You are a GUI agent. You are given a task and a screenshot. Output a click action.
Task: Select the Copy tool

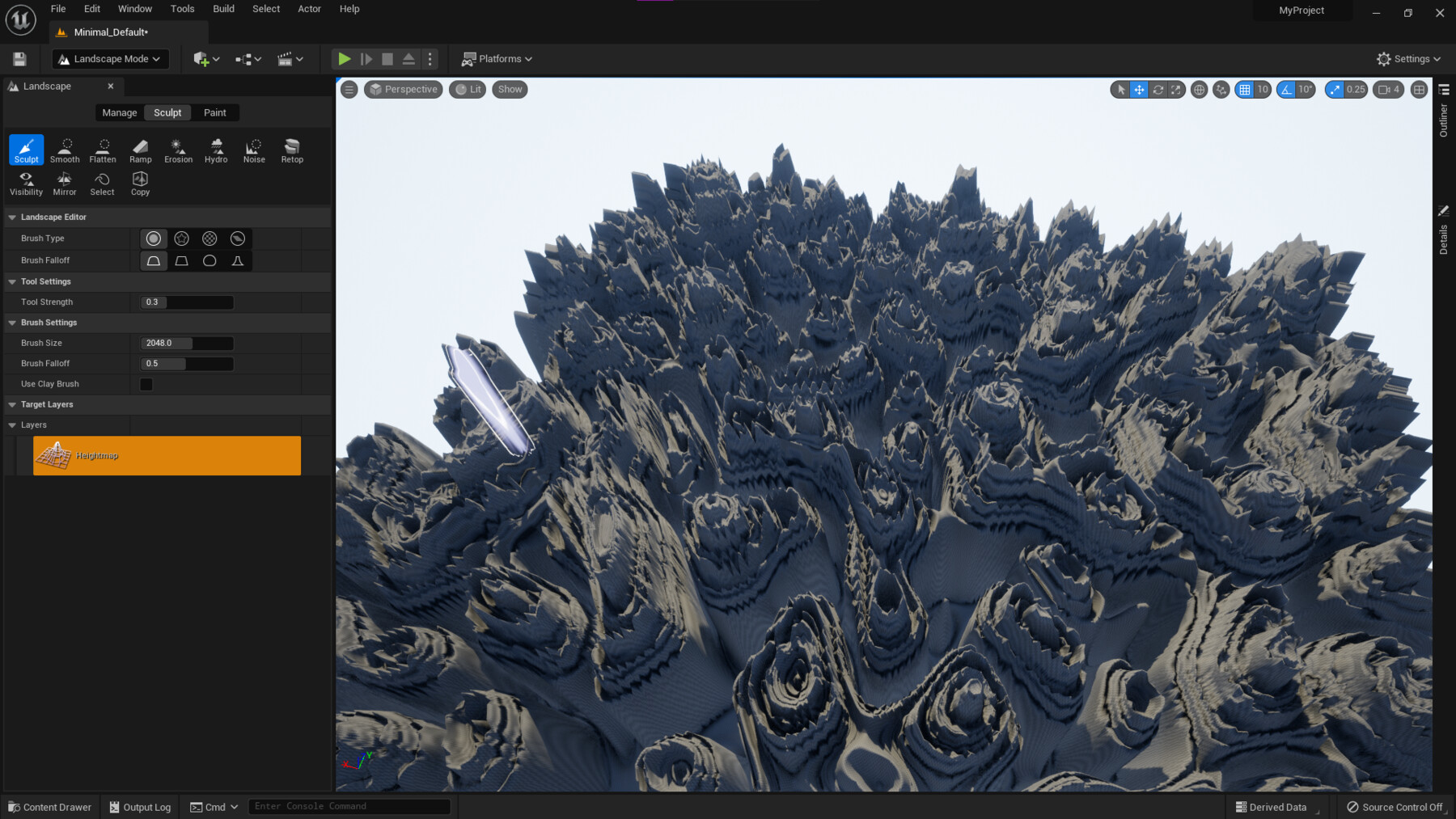pos(139,183)
